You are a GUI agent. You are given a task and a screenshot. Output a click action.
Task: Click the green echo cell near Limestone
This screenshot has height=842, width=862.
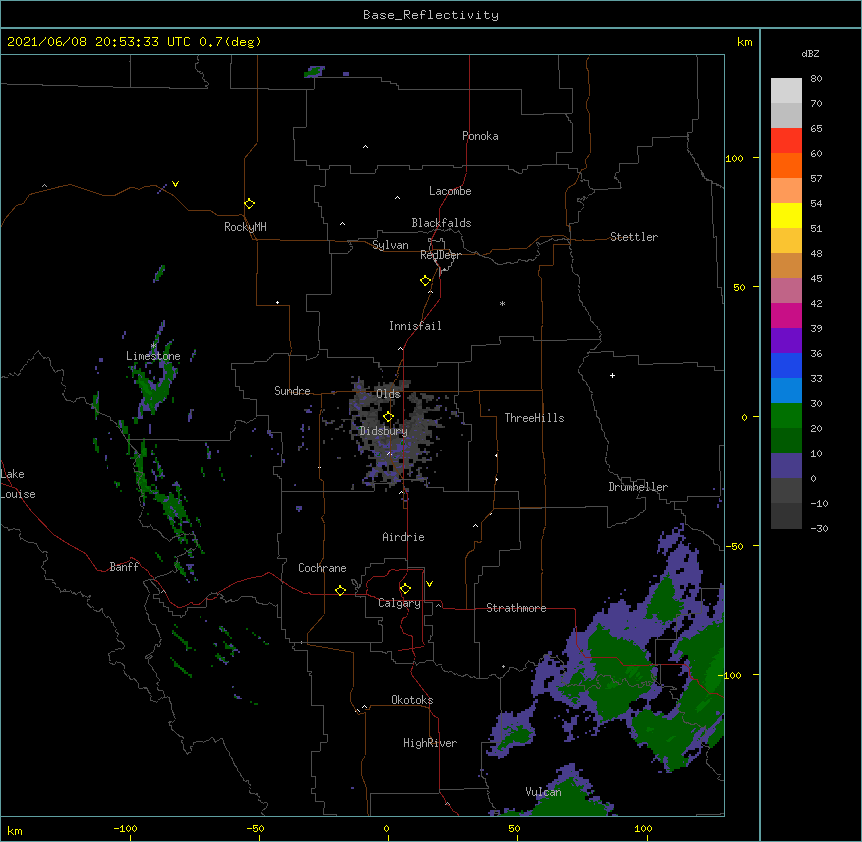155,383
